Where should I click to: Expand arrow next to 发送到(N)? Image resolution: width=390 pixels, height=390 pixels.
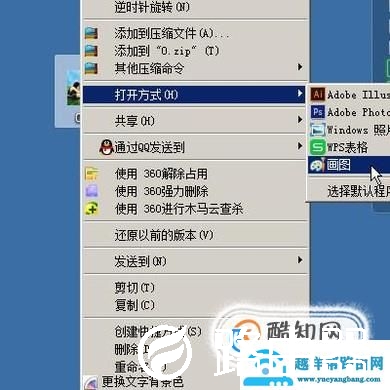coord(300,260)
